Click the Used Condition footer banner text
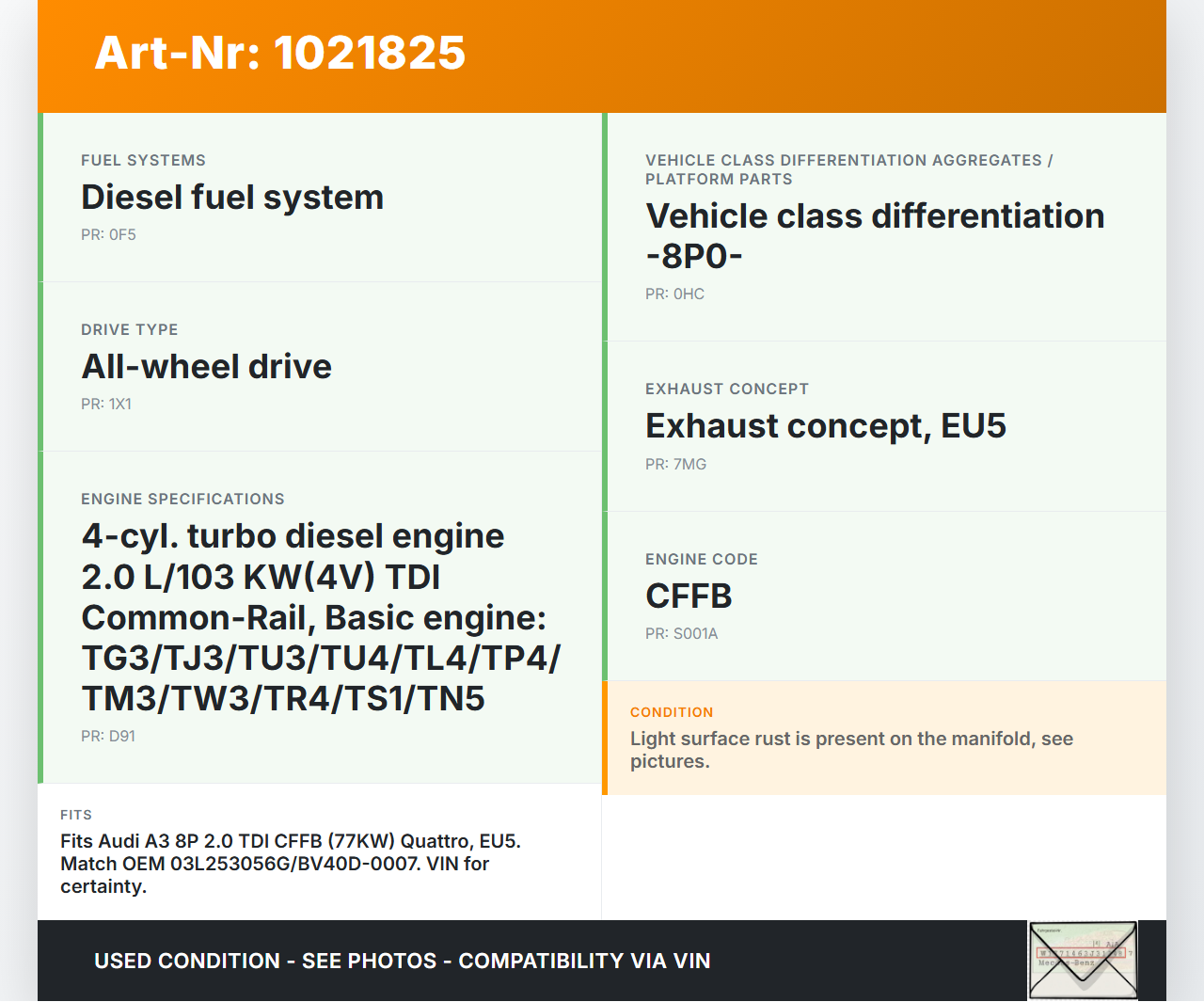The width and height of the screenshot is (1204, 1002). 402,962
